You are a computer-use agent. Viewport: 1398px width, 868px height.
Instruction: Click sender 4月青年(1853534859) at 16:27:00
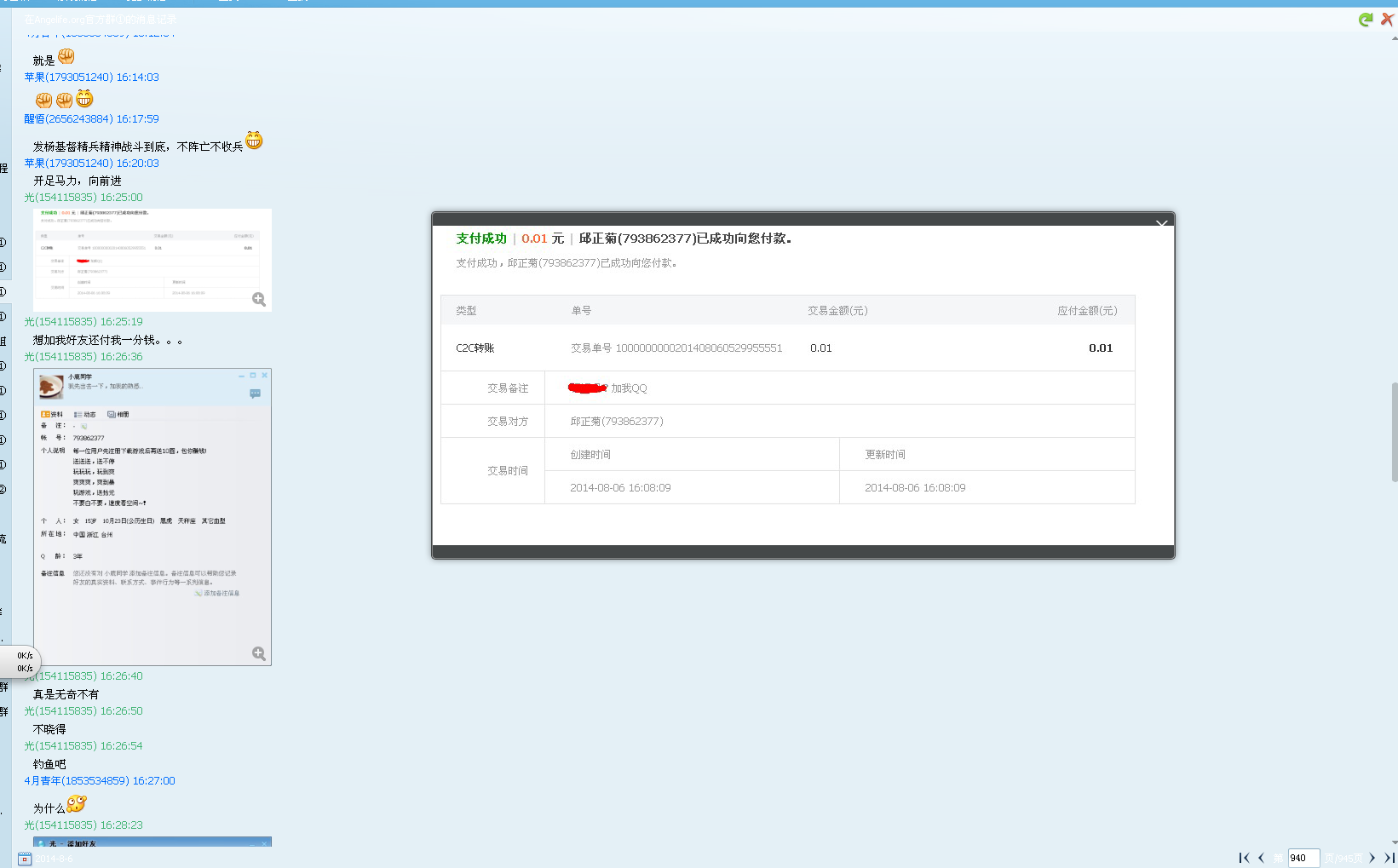point(99,780)
